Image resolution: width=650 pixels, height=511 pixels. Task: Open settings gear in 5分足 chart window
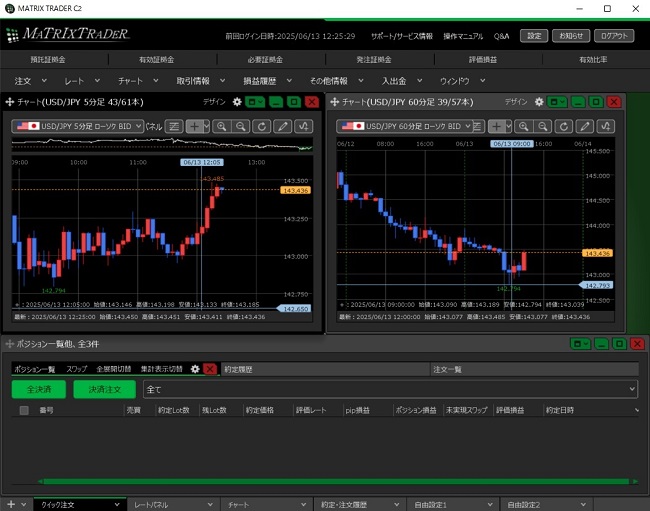[x=237, y=102]
